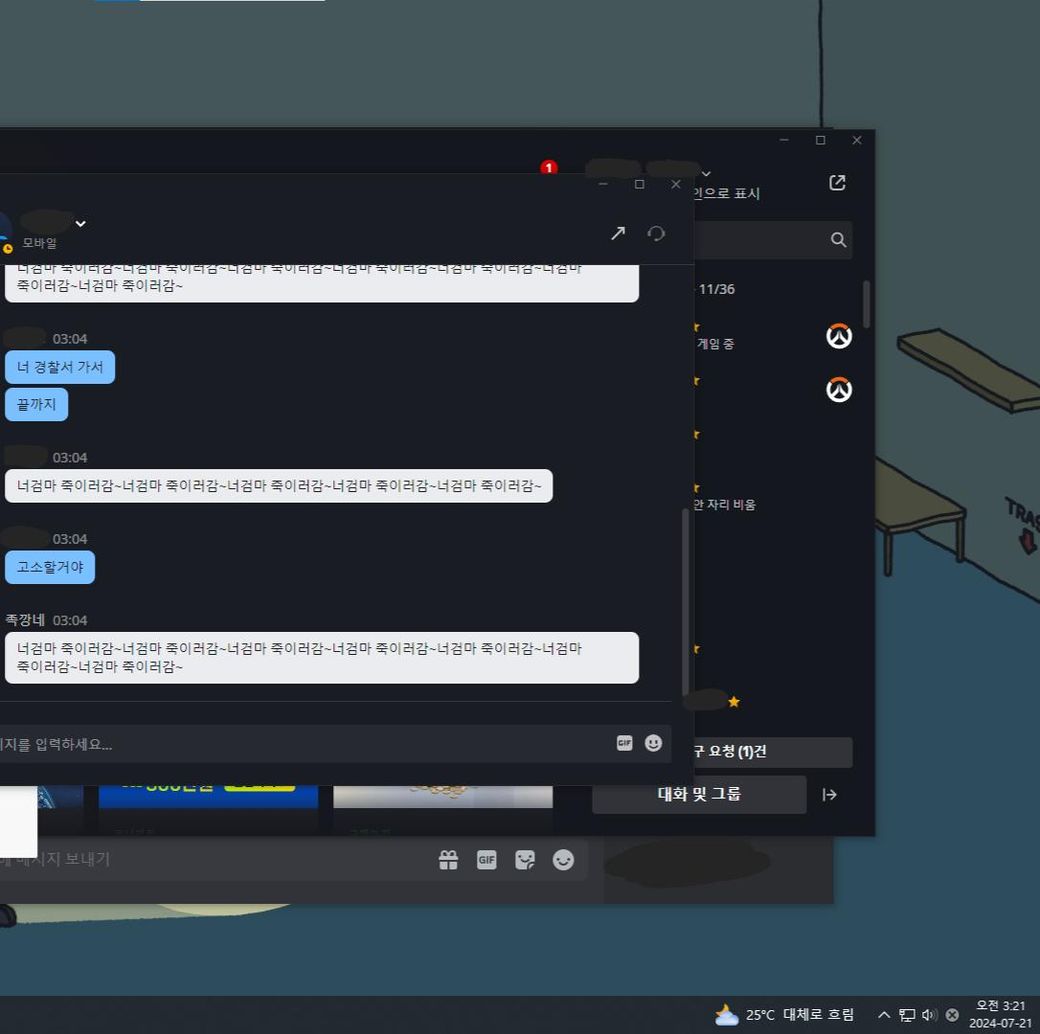Screen dimensions: 1040x1034
Task: Toggle the system volume icon in the tray
Action: coord(929,1015)
